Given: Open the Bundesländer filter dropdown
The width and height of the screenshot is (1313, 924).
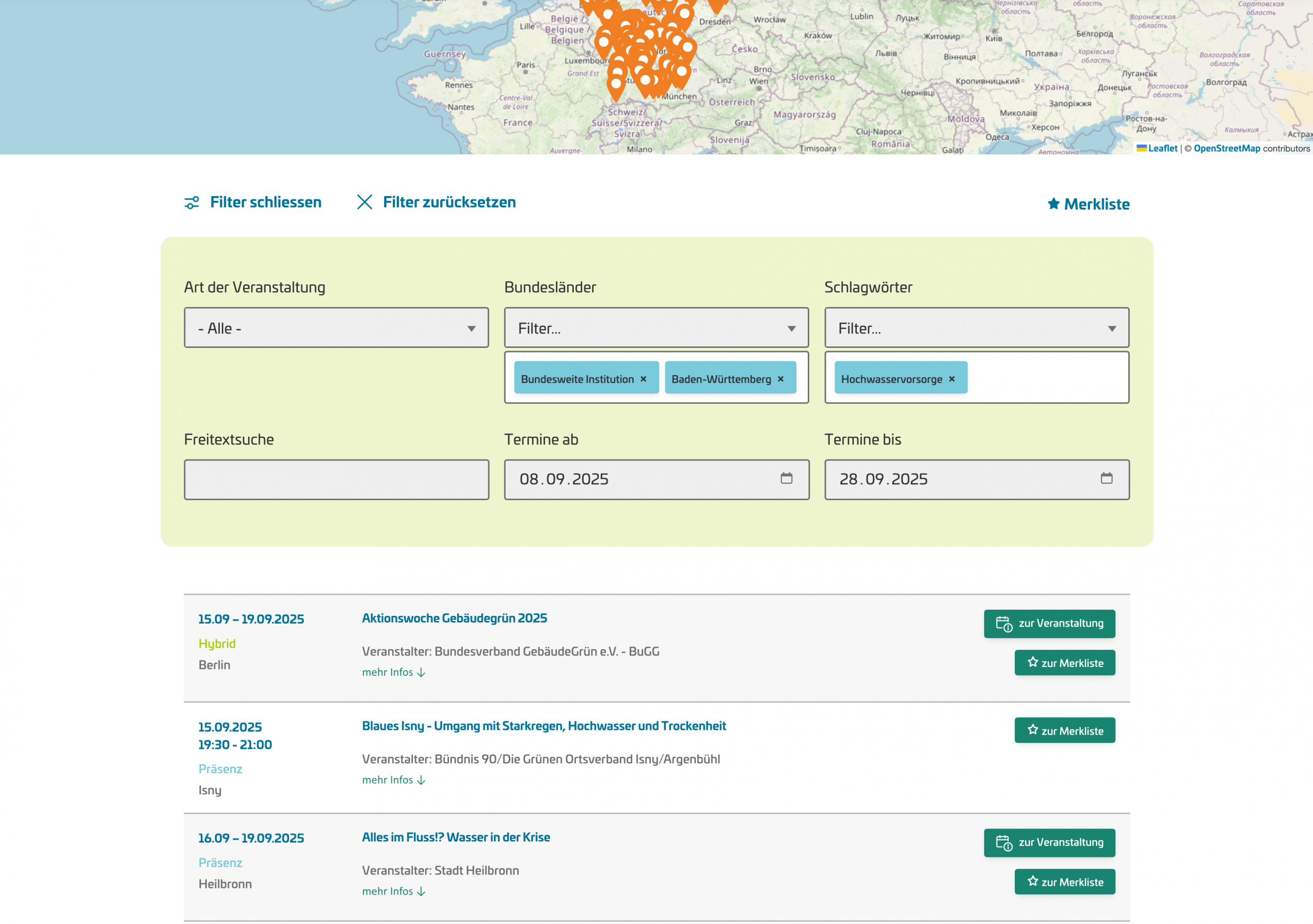Looking at the screenshot, I should (x=655, y=328).
